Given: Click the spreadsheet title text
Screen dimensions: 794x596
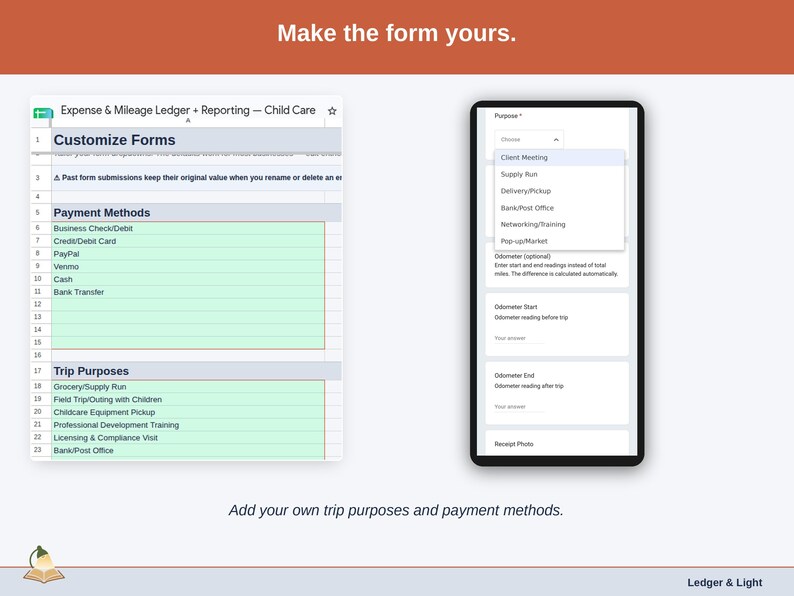Looking at the screenshot, I should [188, 110].
